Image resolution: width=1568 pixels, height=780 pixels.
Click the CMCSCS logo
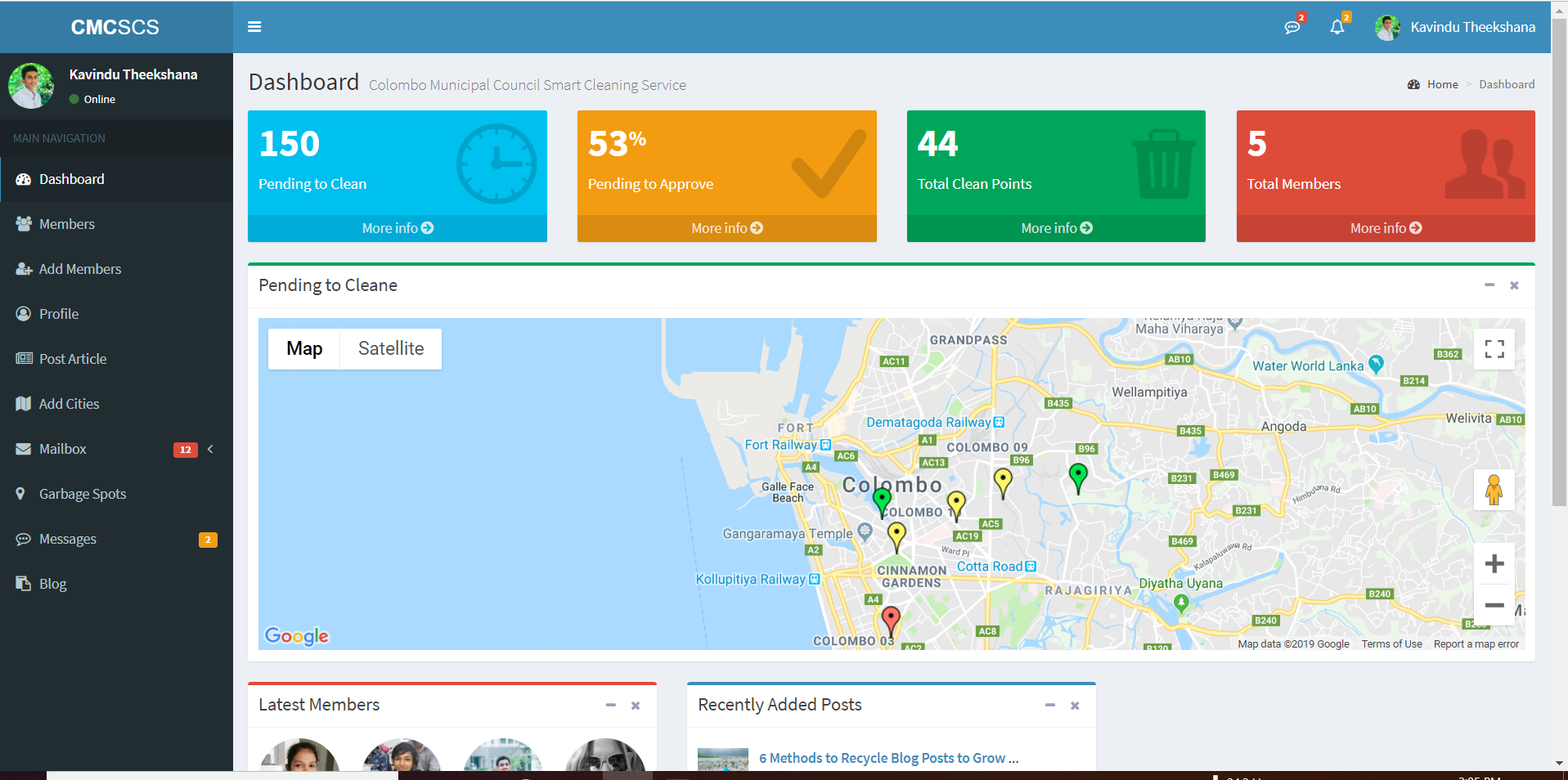pyautogui.click(x=115, y=27)
